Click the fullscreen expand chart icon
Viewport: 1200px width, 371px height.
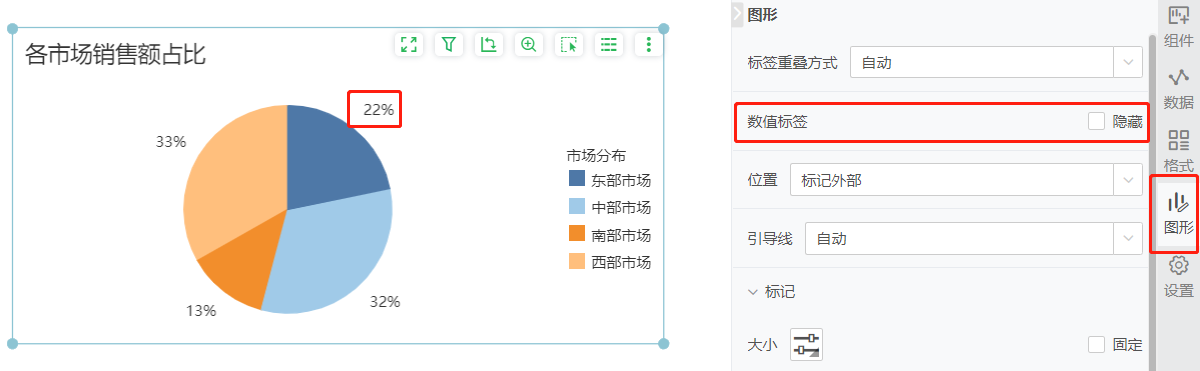(x=408, y=44)
